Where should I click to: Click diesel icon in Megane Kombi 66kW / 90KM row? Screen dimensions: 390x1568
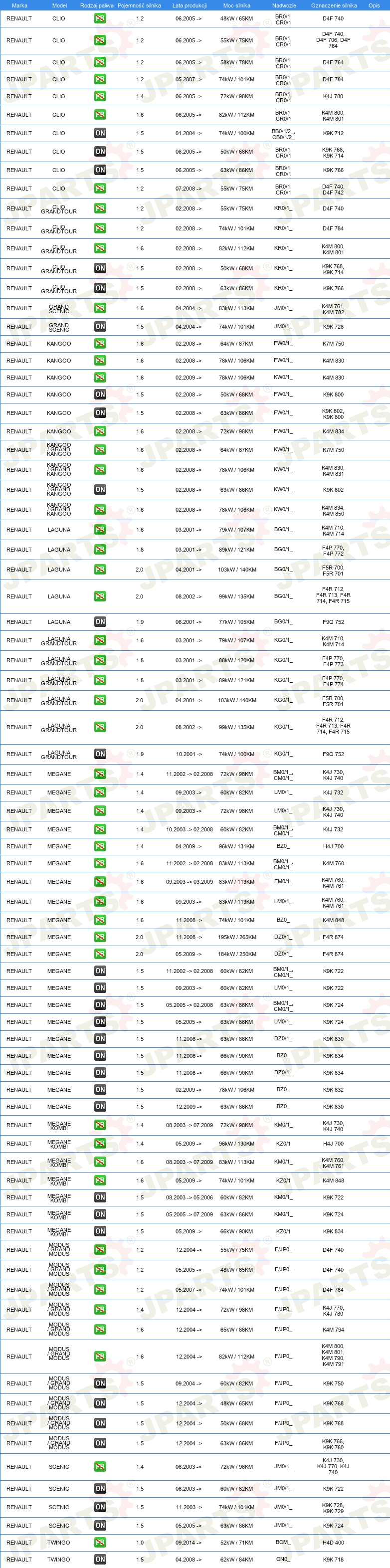pyautogui.click(x=100, y=1231)
